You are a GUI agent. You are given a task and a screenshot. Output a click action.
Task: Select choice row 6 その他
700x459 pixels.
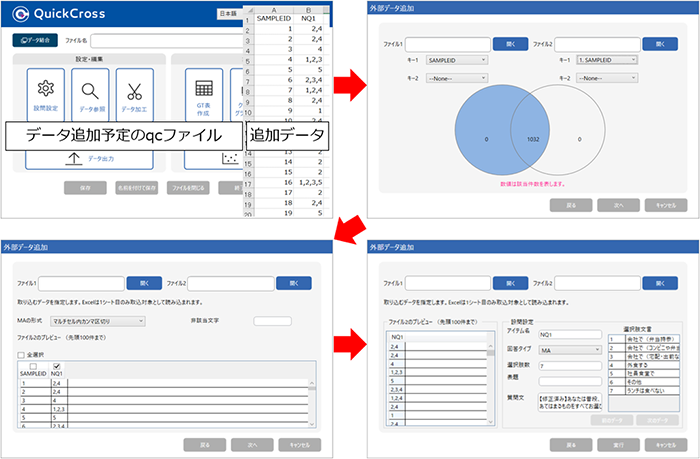[644, 382]
